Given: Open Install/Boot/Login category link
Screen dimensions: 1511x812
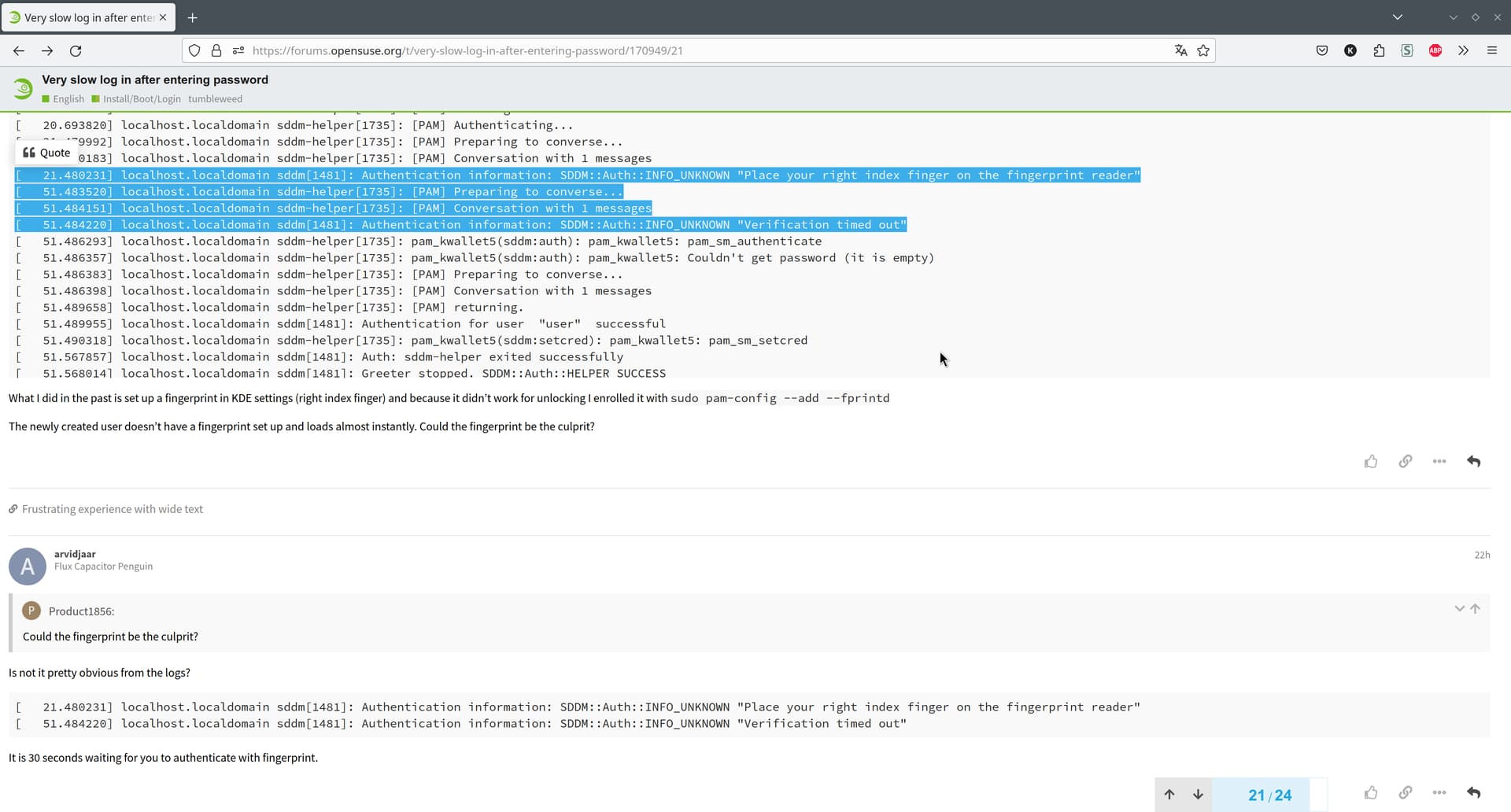Looking at the screenshot, I should point(136,99).
